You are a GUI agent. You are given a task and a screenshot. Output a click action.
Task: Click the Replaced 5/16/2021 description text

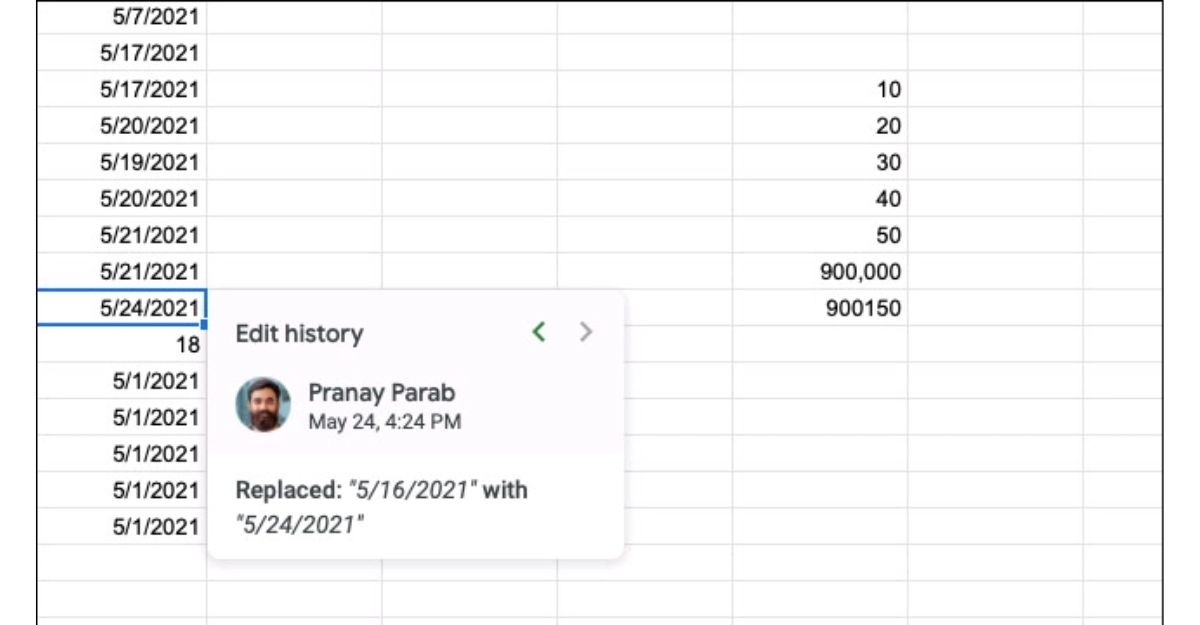coord(381,507)
